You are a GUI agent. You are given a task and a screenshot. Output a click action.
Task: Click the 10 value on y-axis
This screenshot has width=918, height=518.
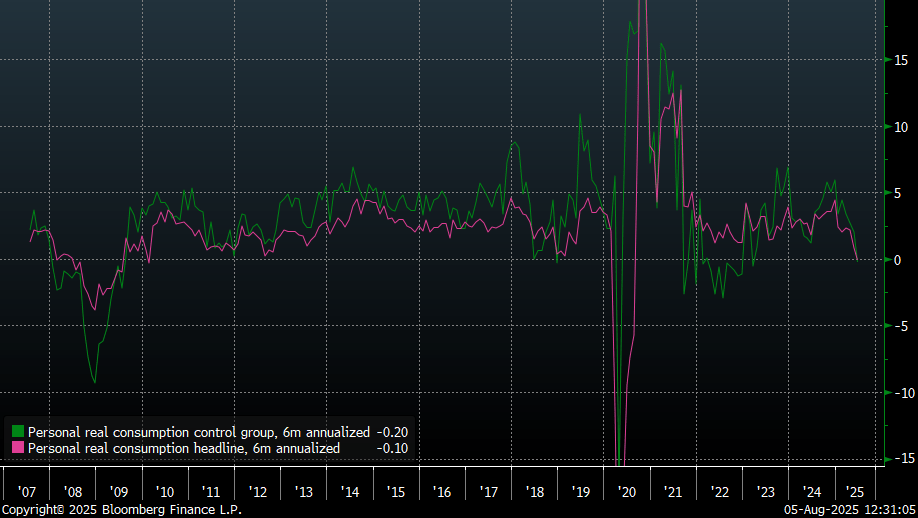click(x=901, y=126)
